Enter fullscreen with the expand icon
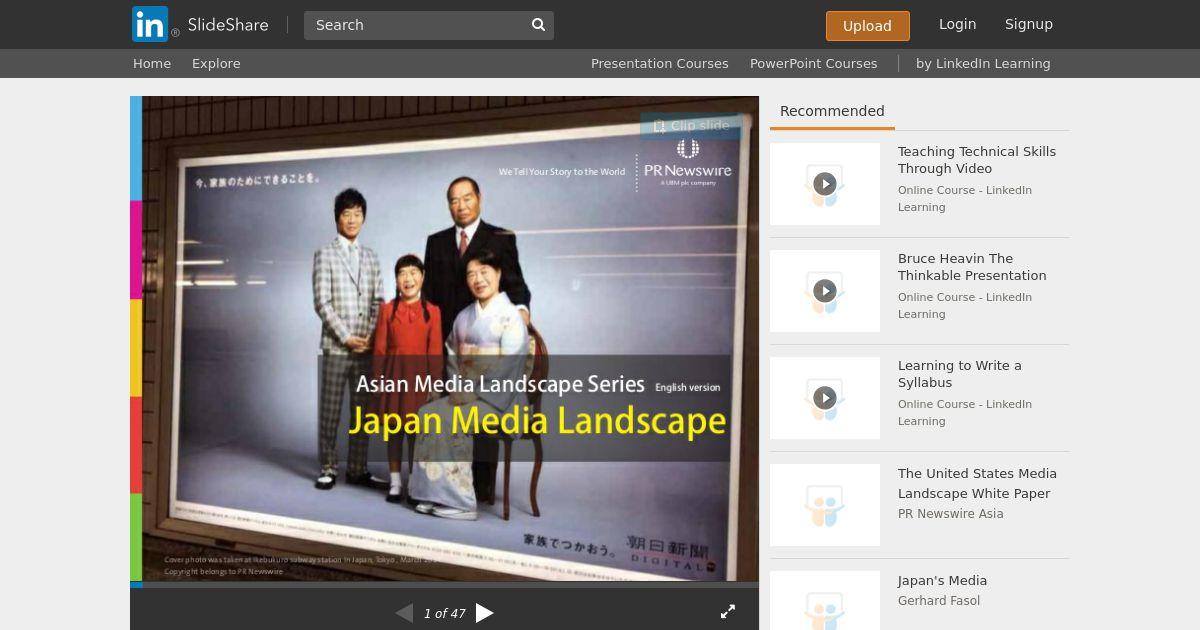This screenshot has height=630, width=1200. [x=728, y=612]
